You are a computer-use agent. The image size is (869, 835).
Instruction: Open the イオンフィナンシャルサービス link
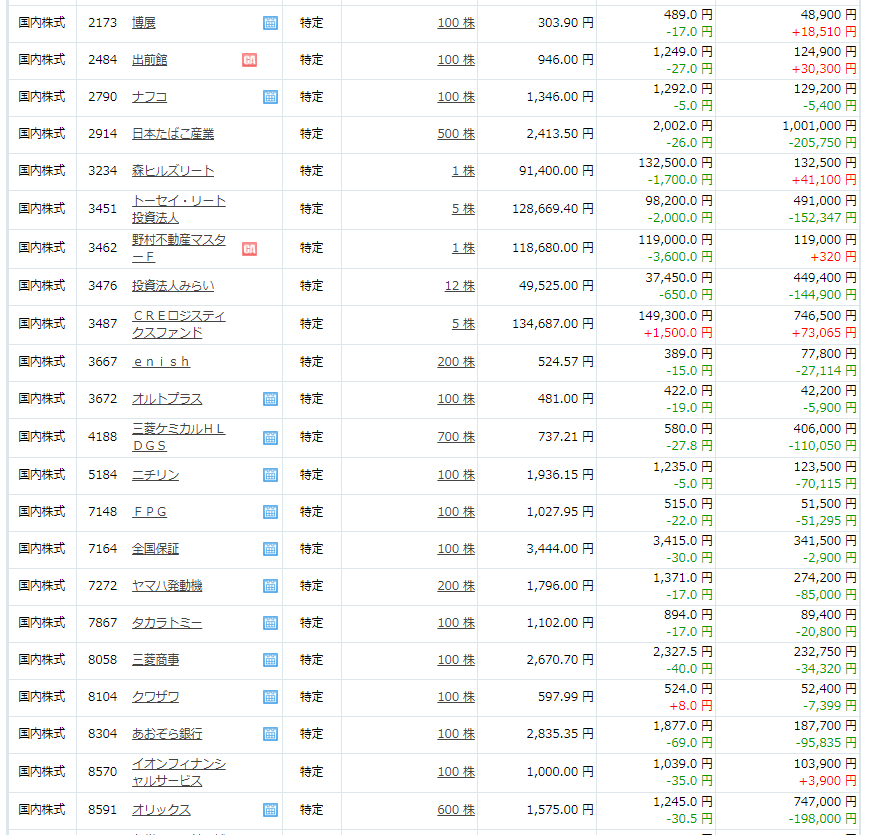178,772
